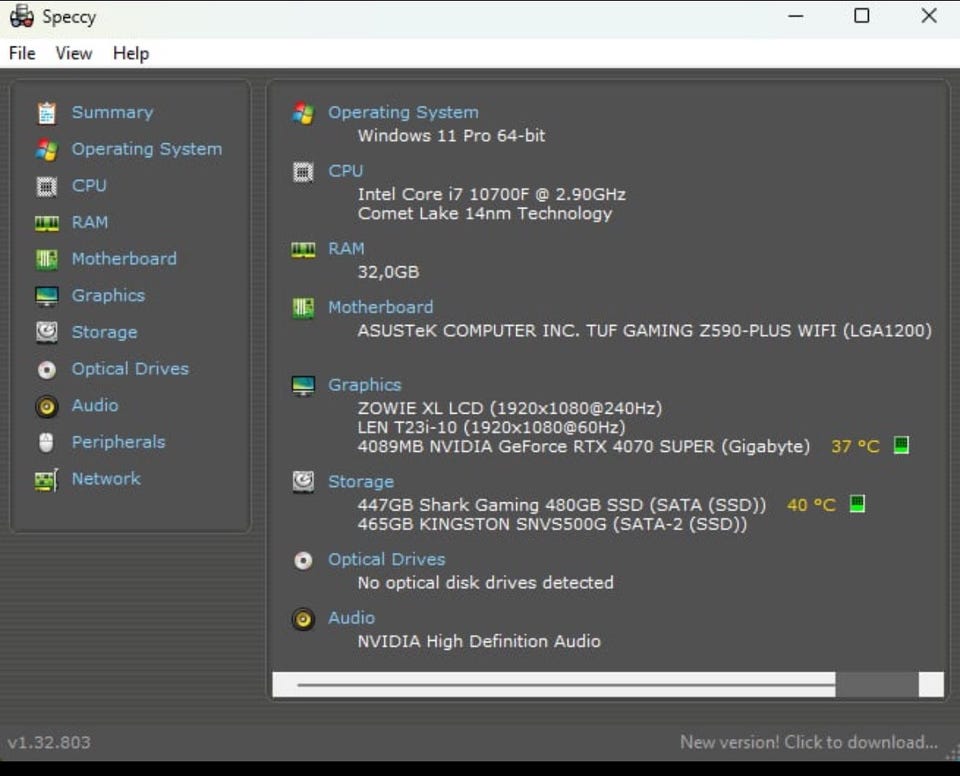960x776 pixels.
Task: Click the Shark Gaming 480GB SSD line
Action: point(561,505)
